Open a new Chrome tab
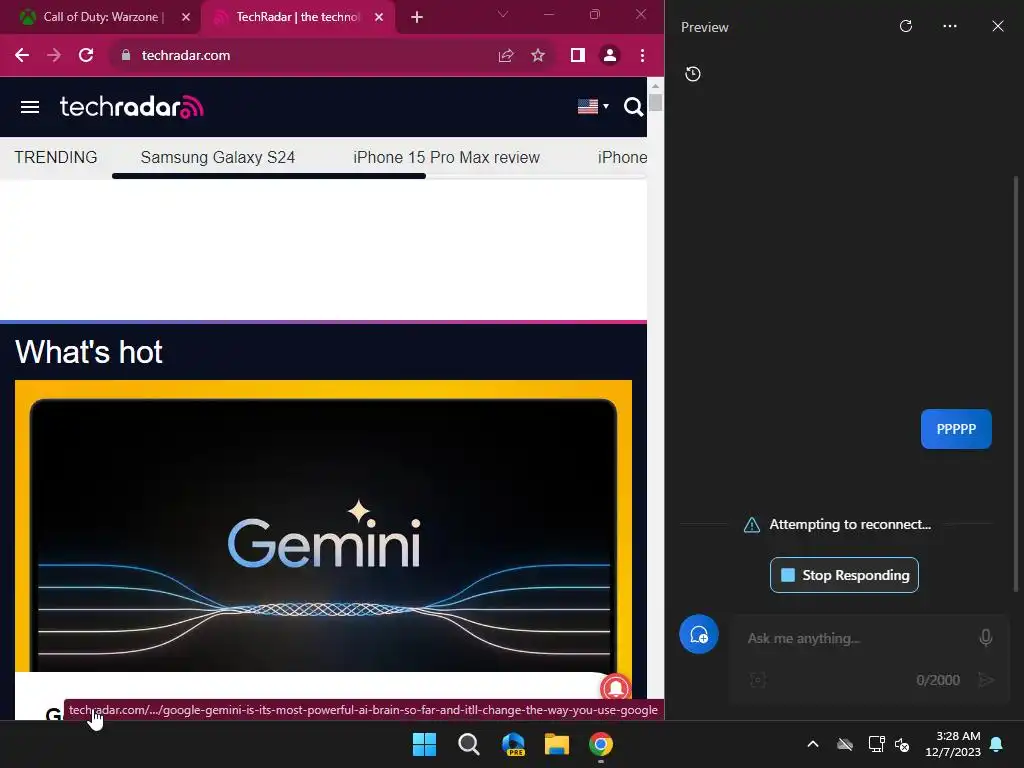Screen dimensions: 1024x768 (417, 17)
